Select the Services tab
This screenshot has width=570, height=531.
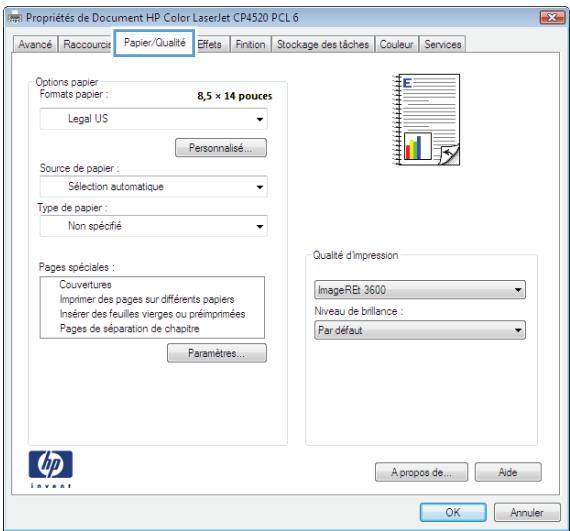pos(443,44)
